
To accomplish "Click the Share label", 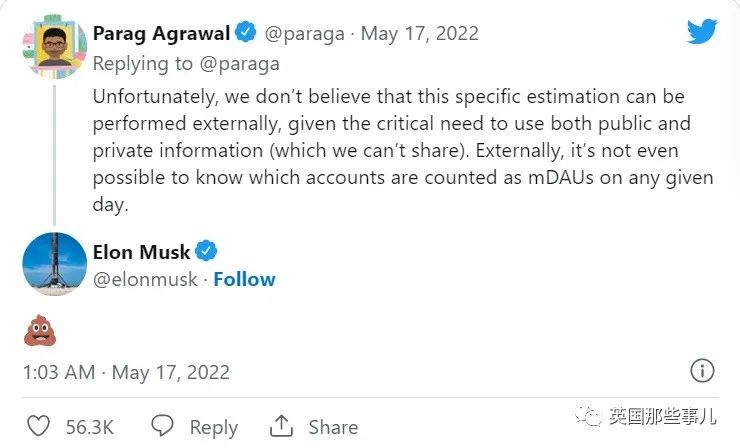I will tap(333, 427).
